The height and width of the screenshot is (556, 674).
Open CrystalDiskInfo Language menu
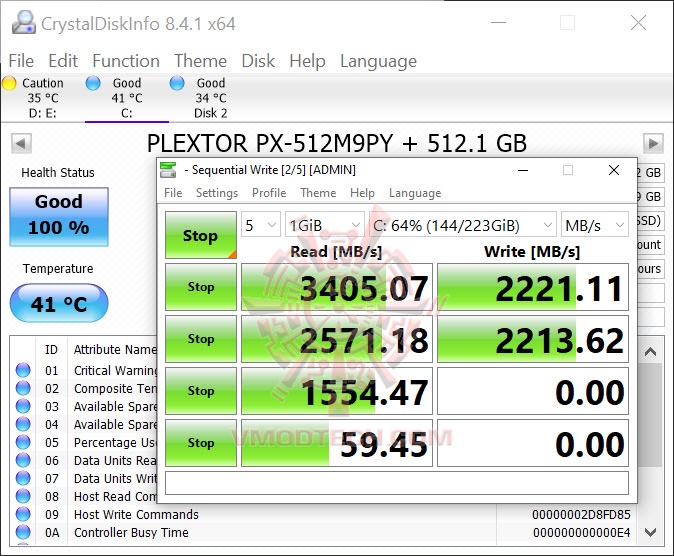[378, 61]
